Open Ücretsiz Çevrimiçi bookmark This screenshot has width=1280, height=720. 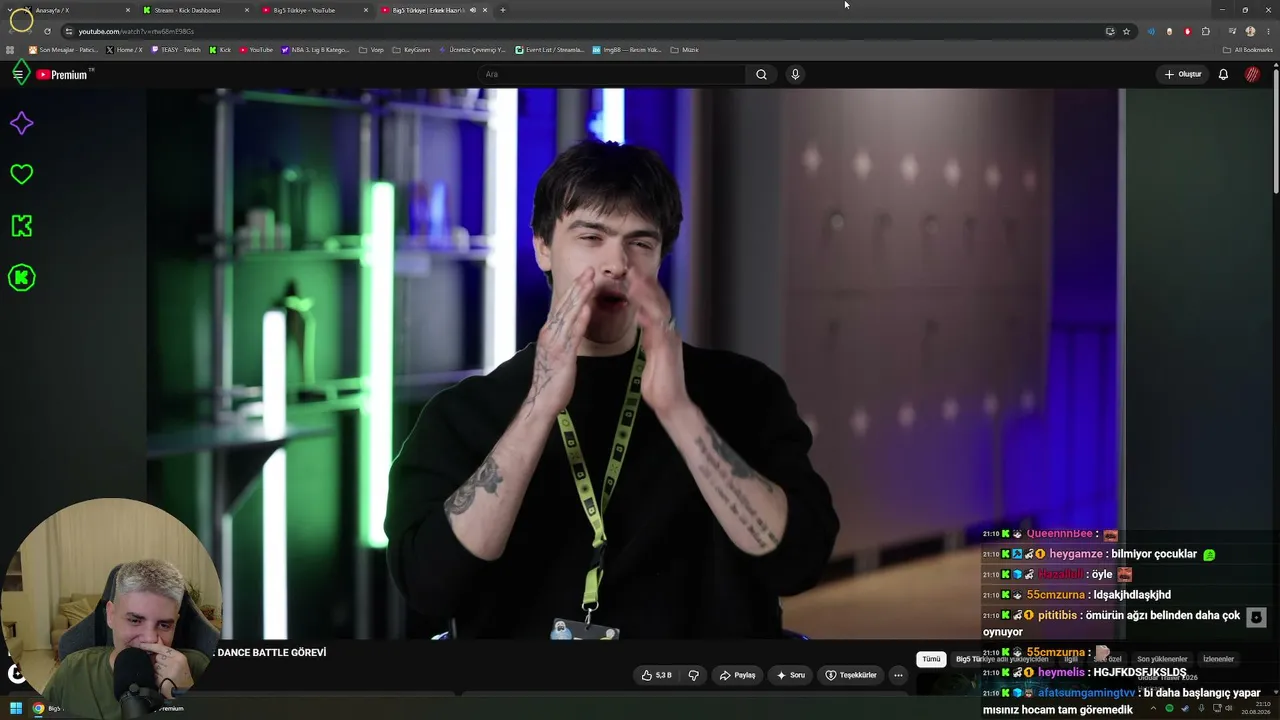[473, 50]
